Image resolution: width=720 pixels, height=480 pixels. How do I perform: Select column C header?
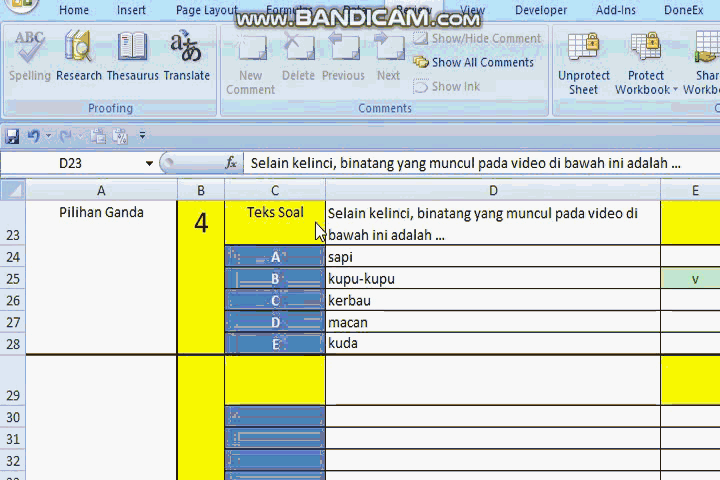(275, 190)
